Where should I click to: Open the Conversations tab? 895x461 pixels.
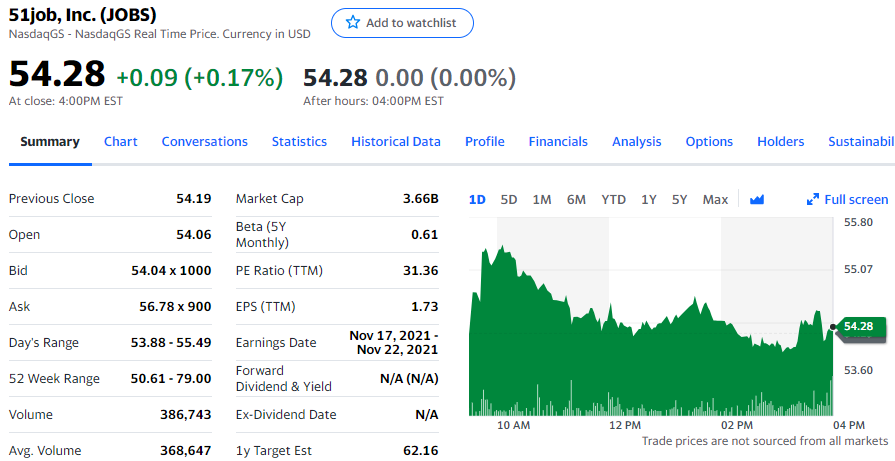pos(204,141)
